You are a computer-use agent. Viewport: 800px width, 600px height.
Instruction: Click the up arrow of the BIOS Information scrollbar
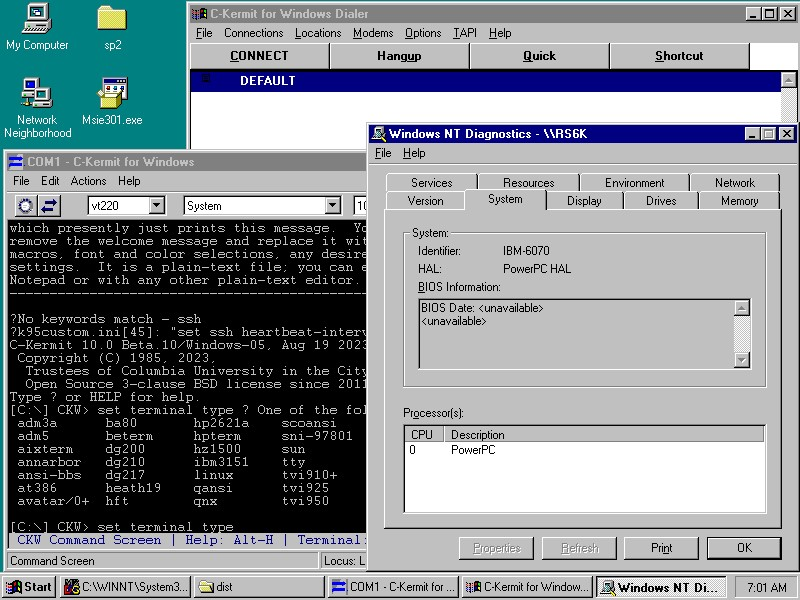pos(741,308)
